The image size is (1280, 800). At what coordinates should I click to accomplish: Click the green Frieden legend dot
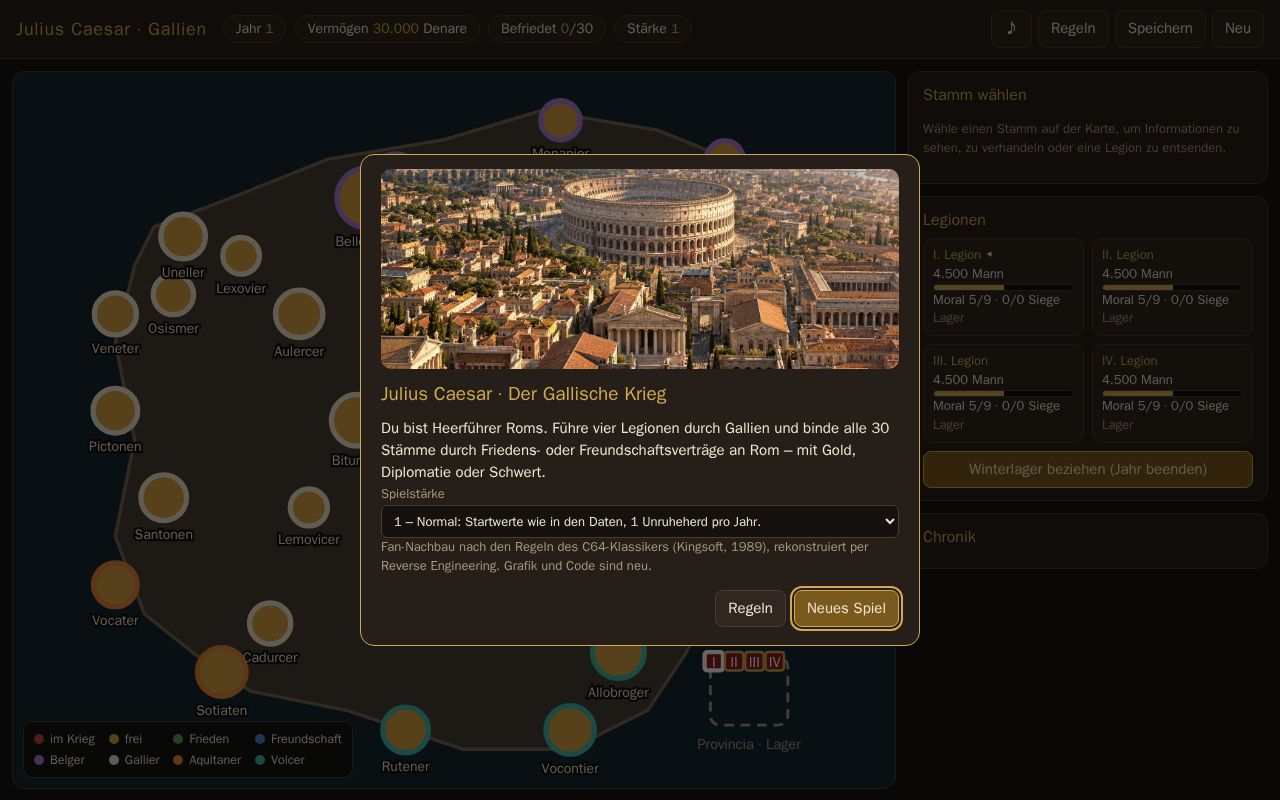[178, 739]
